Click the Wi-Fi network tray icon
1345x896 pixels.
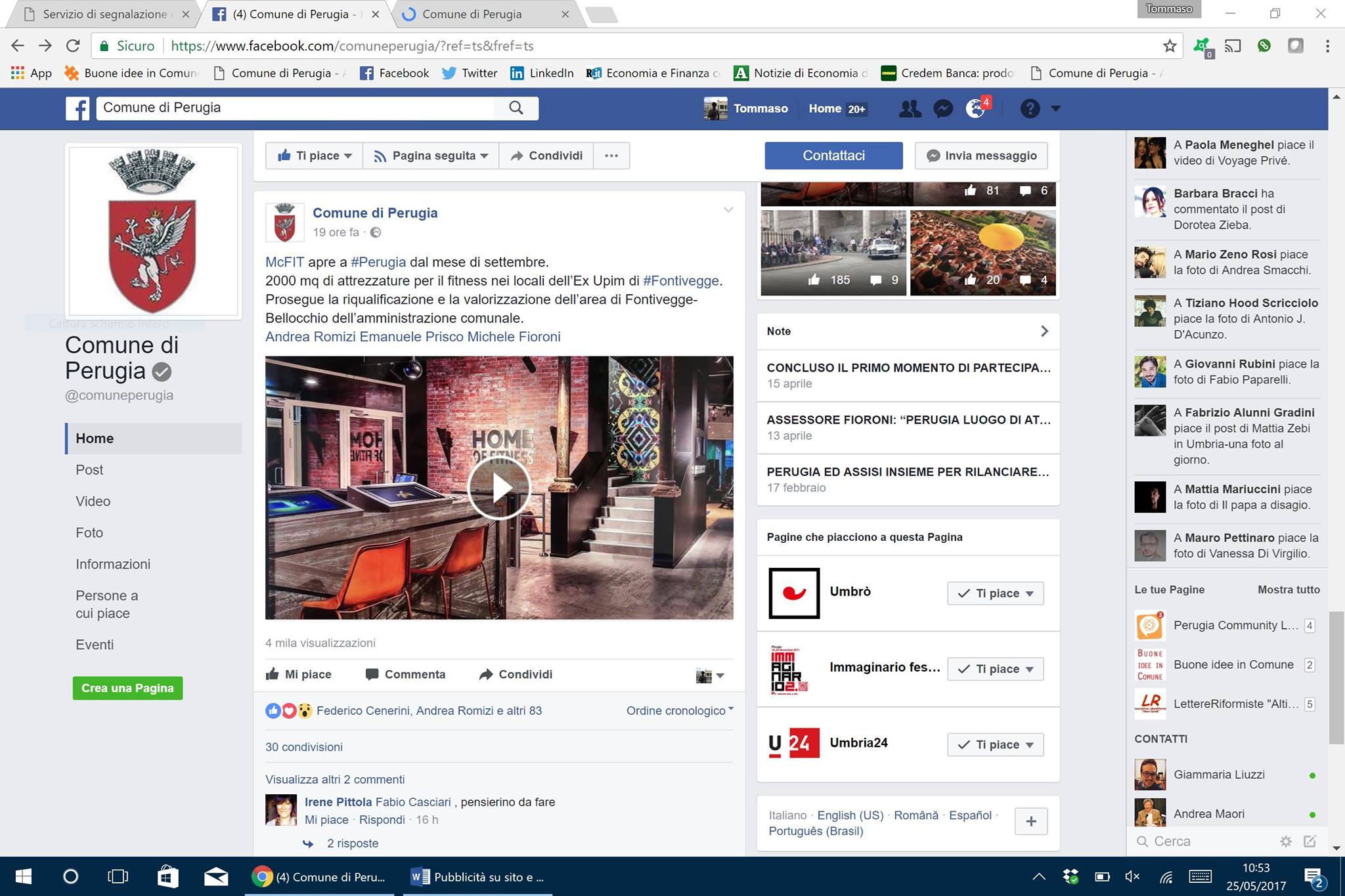click(x=1166, y=876)
